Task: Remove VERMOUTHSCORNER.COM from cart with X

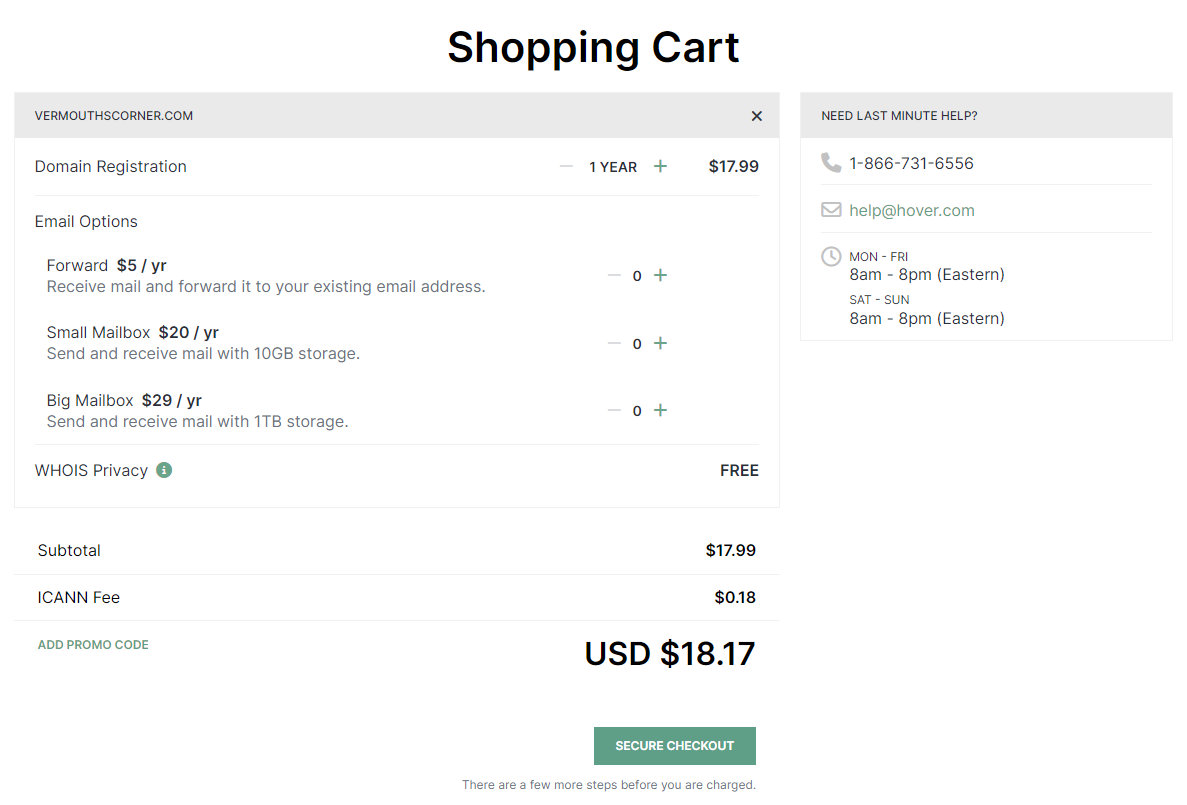Action: (757, 116)
